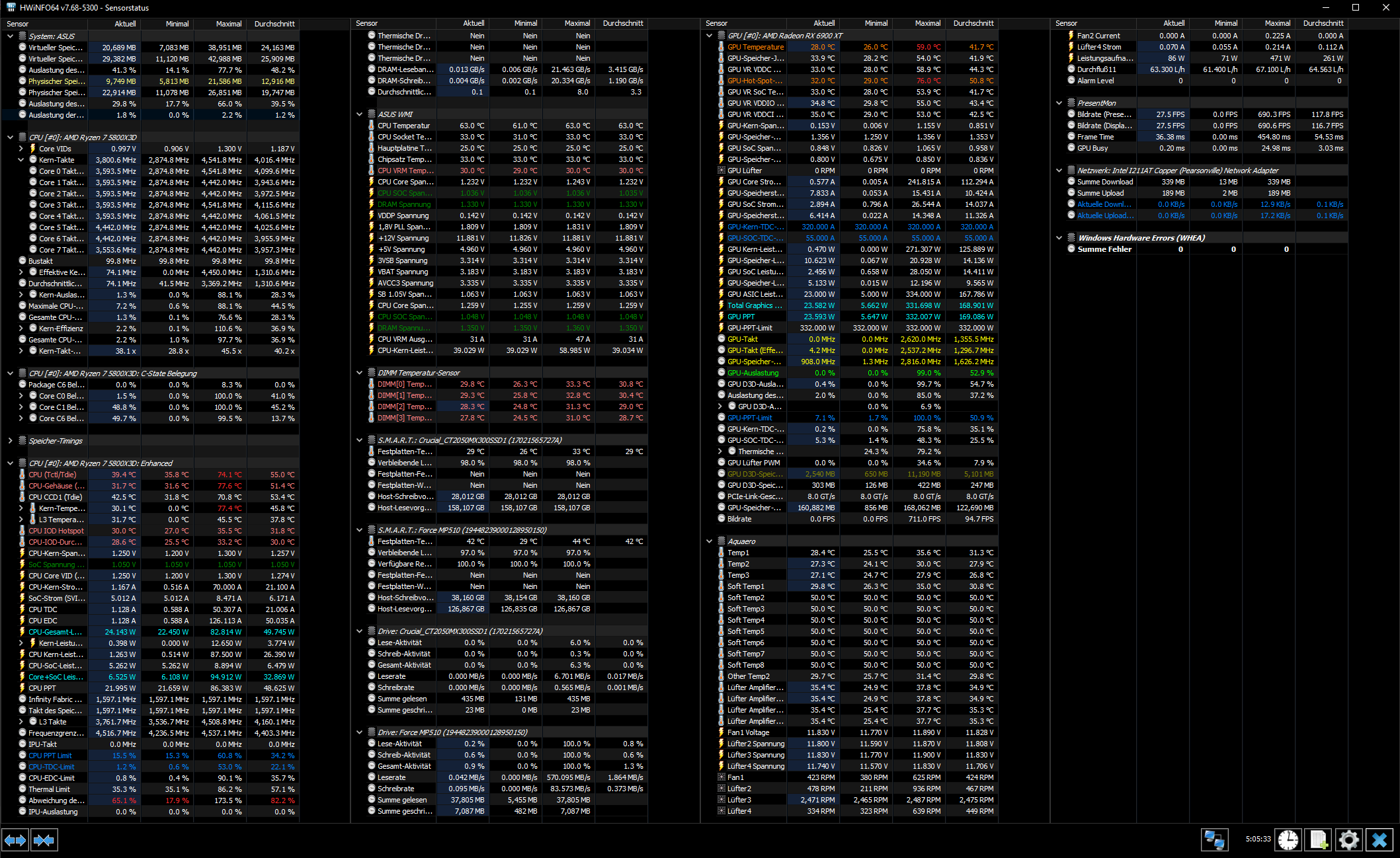
Task: Select the Frame Time row
Action: [1095, 137]
